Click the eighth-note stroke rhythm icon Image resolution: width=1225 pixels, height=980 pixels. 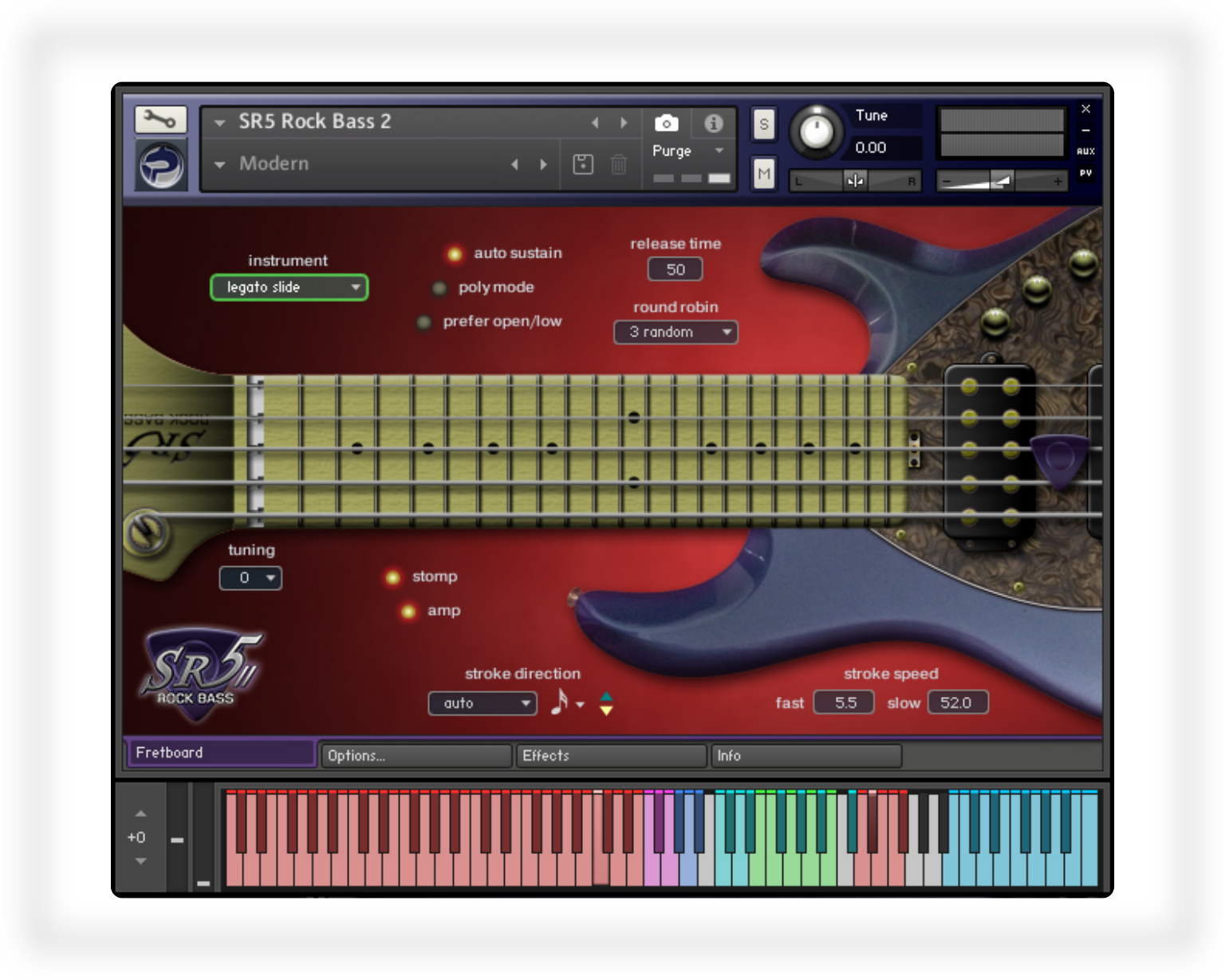[x=560, y=703]
